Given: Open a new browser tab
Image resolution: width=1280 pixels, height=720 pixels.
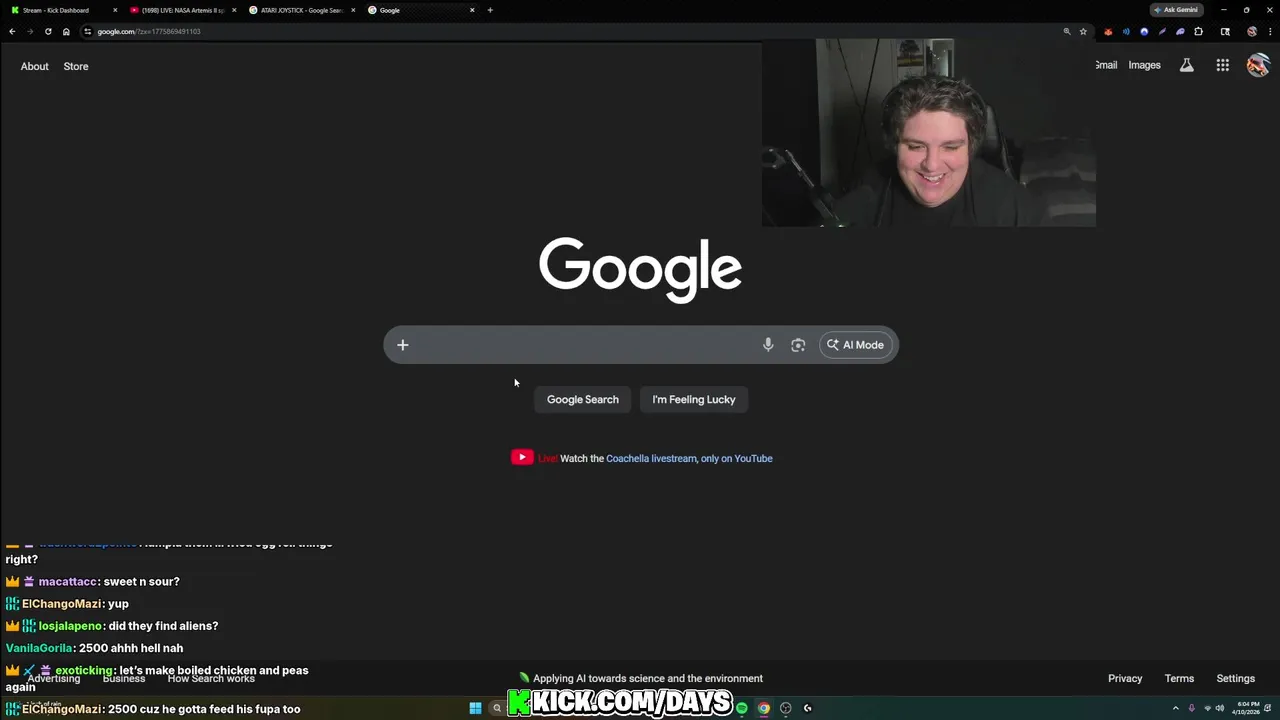Looking at the screenshot, I should pyautogui.click(x=490, y=10).
